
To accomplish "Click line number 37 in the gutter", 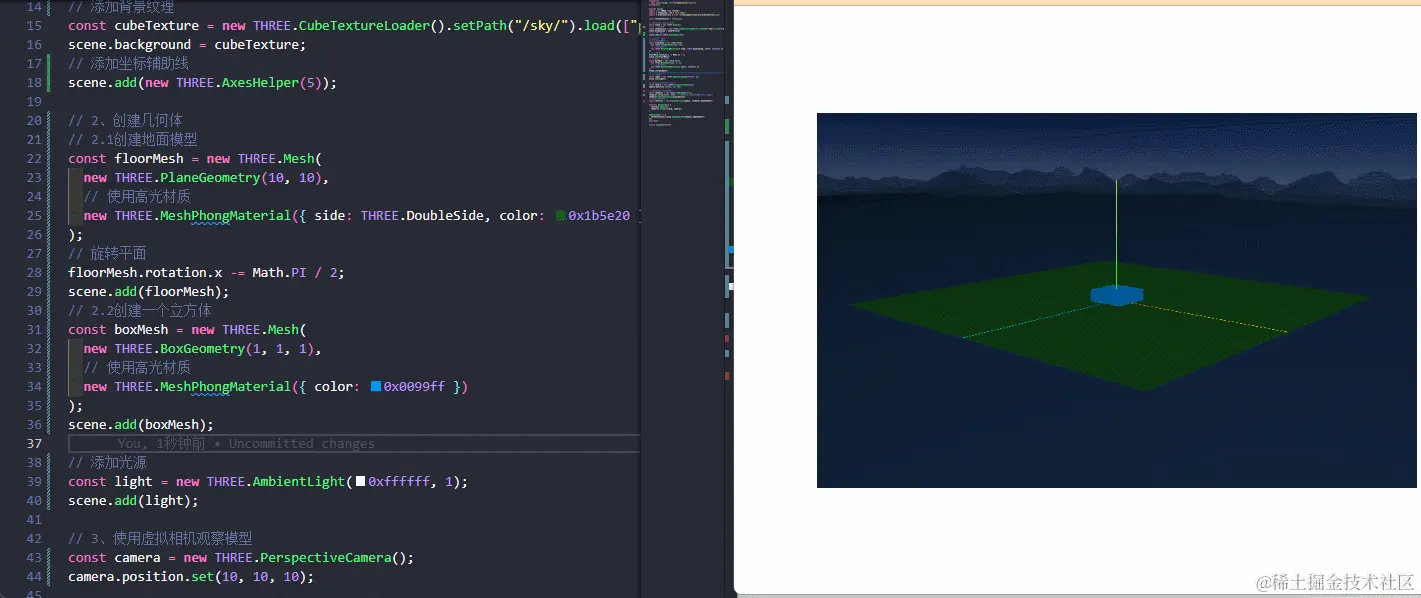I will (x=33, y=444).
